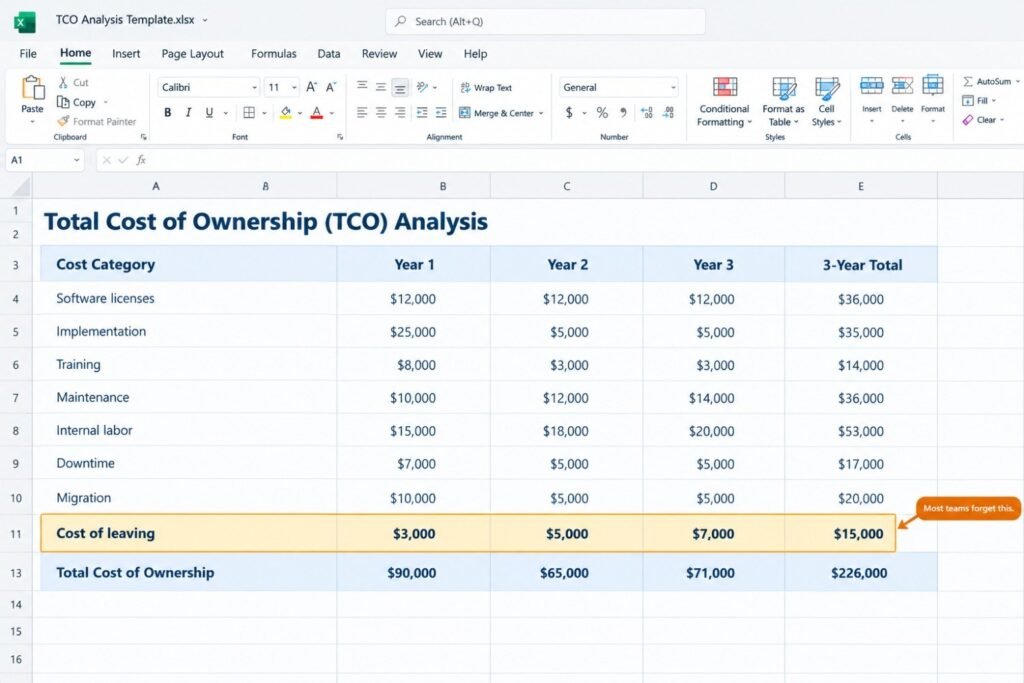Click the Borders grid icon

[x=249, y=112]
